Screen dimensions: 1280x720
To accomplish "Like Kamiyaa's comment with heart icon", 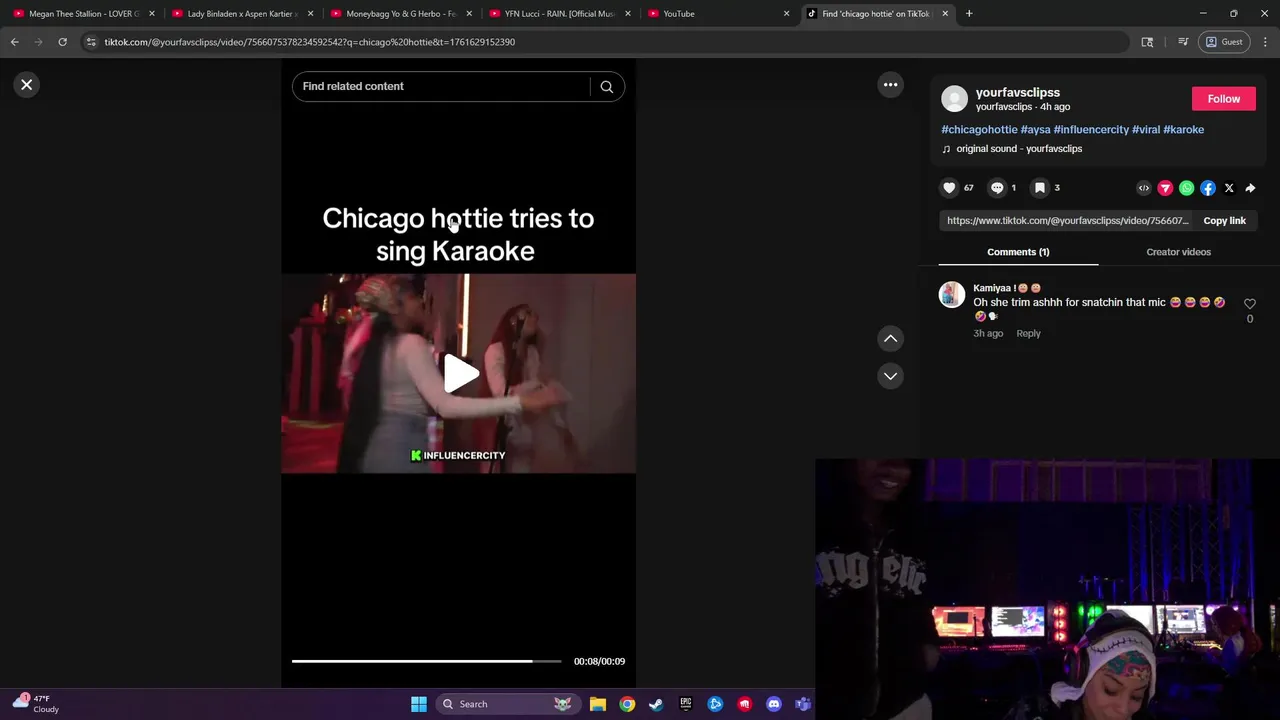I will coord(1249,304).
